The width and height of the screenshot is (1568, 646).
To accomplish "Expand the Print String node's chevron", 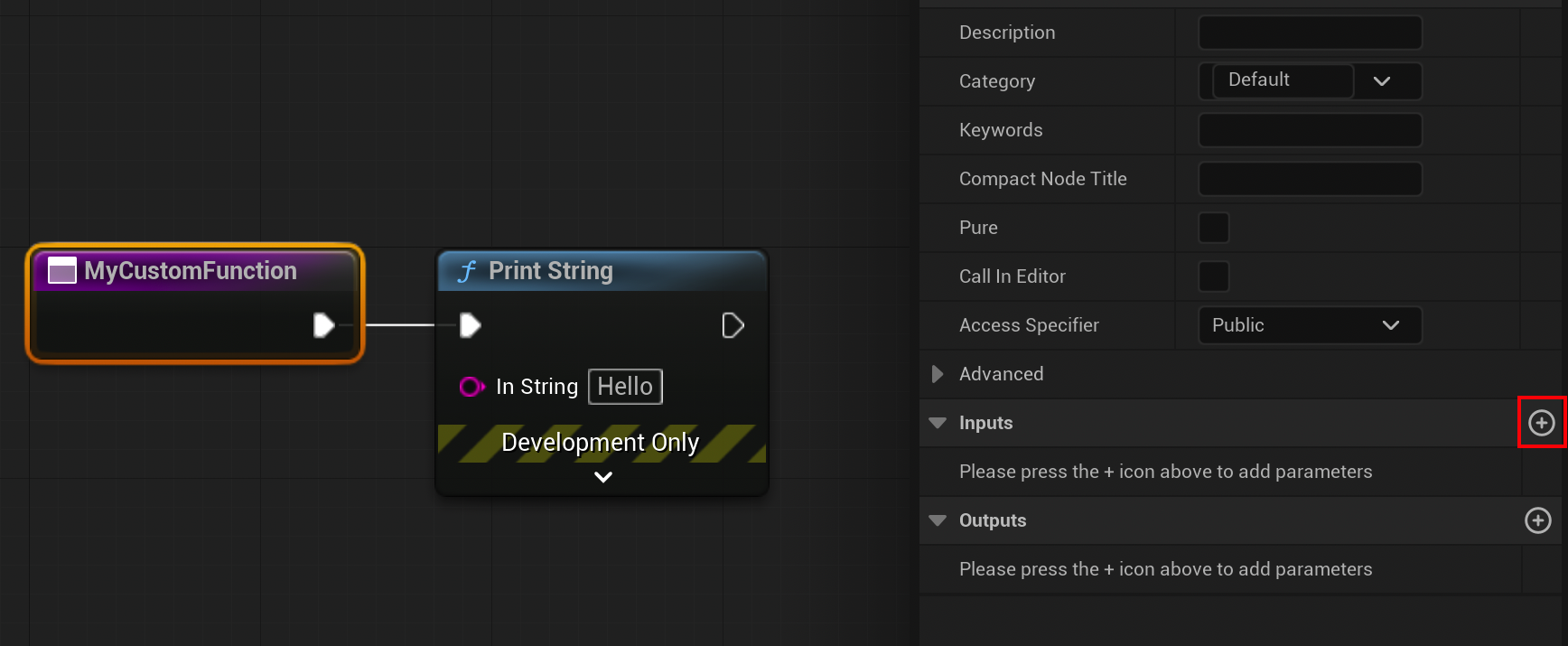I will [x=603, y=477].
